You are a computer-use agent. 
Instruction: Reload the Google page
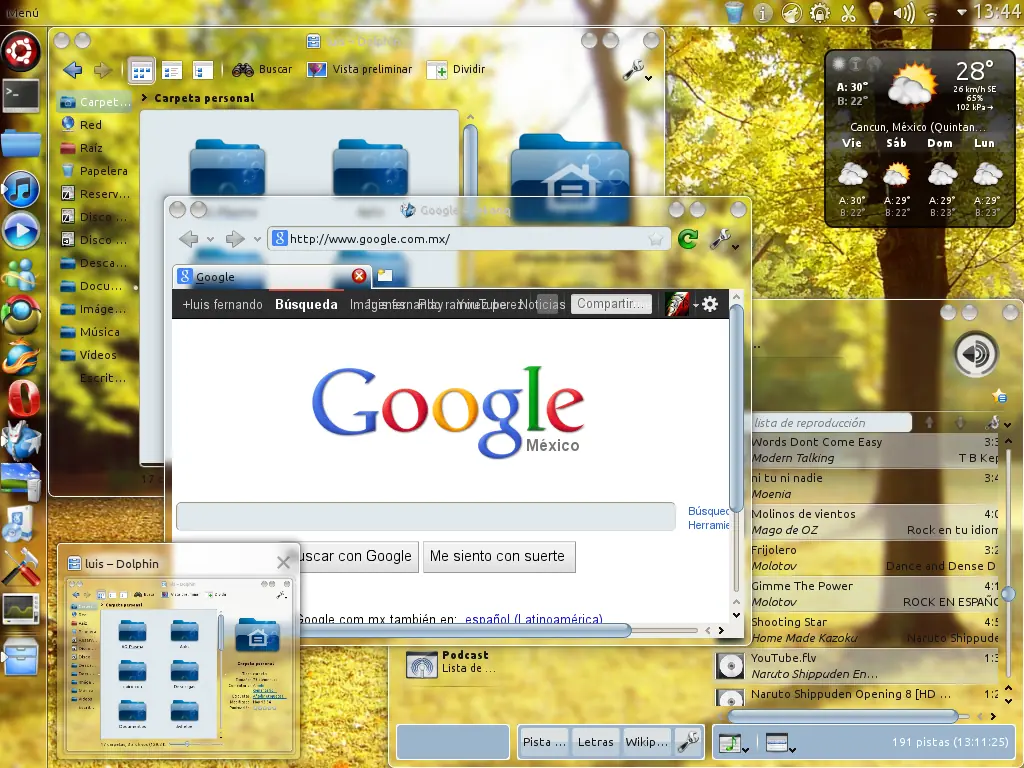point(688,239)
